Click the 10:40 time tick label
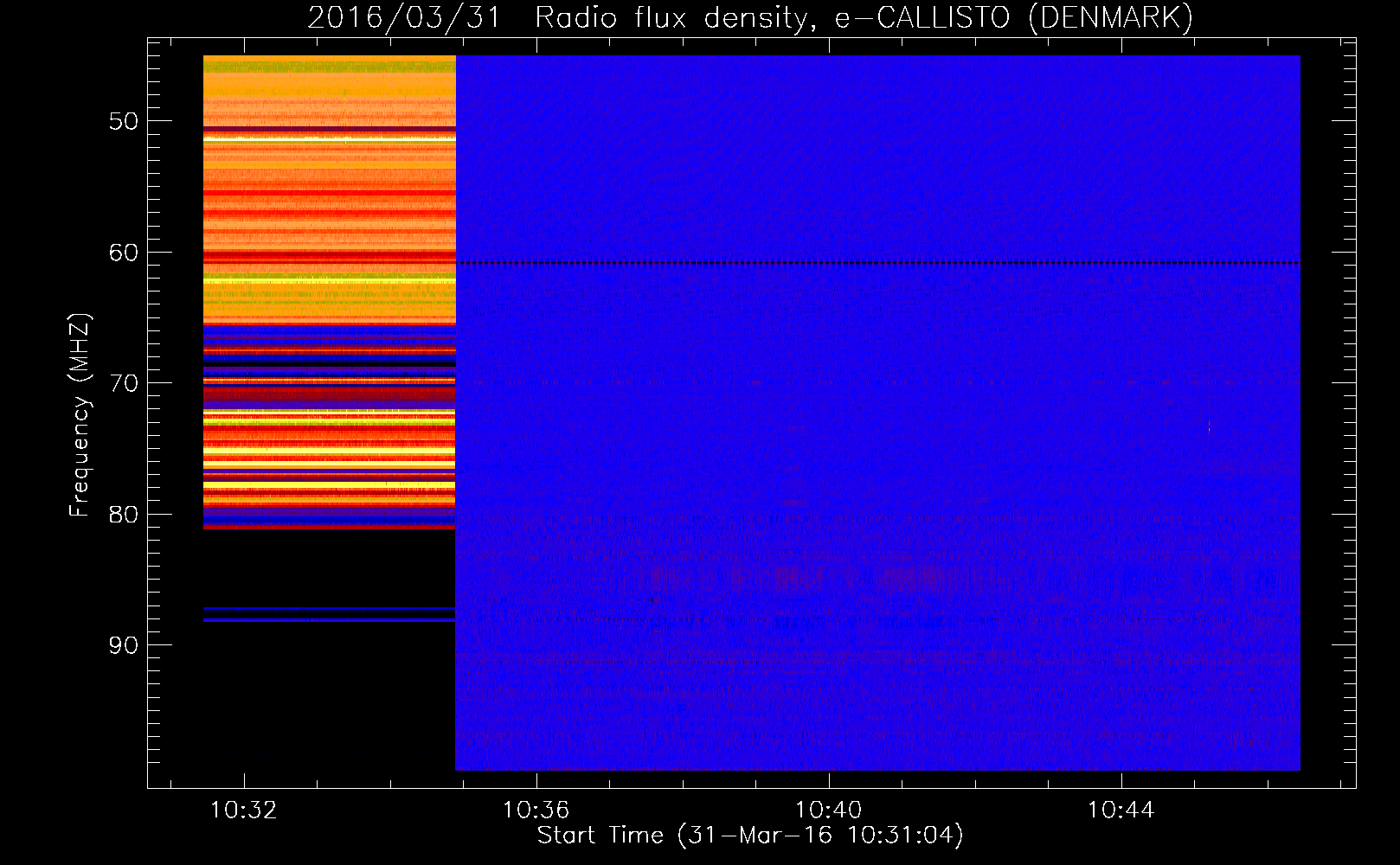This screenshot has width=1400, height=865. [x=829, y=811]
